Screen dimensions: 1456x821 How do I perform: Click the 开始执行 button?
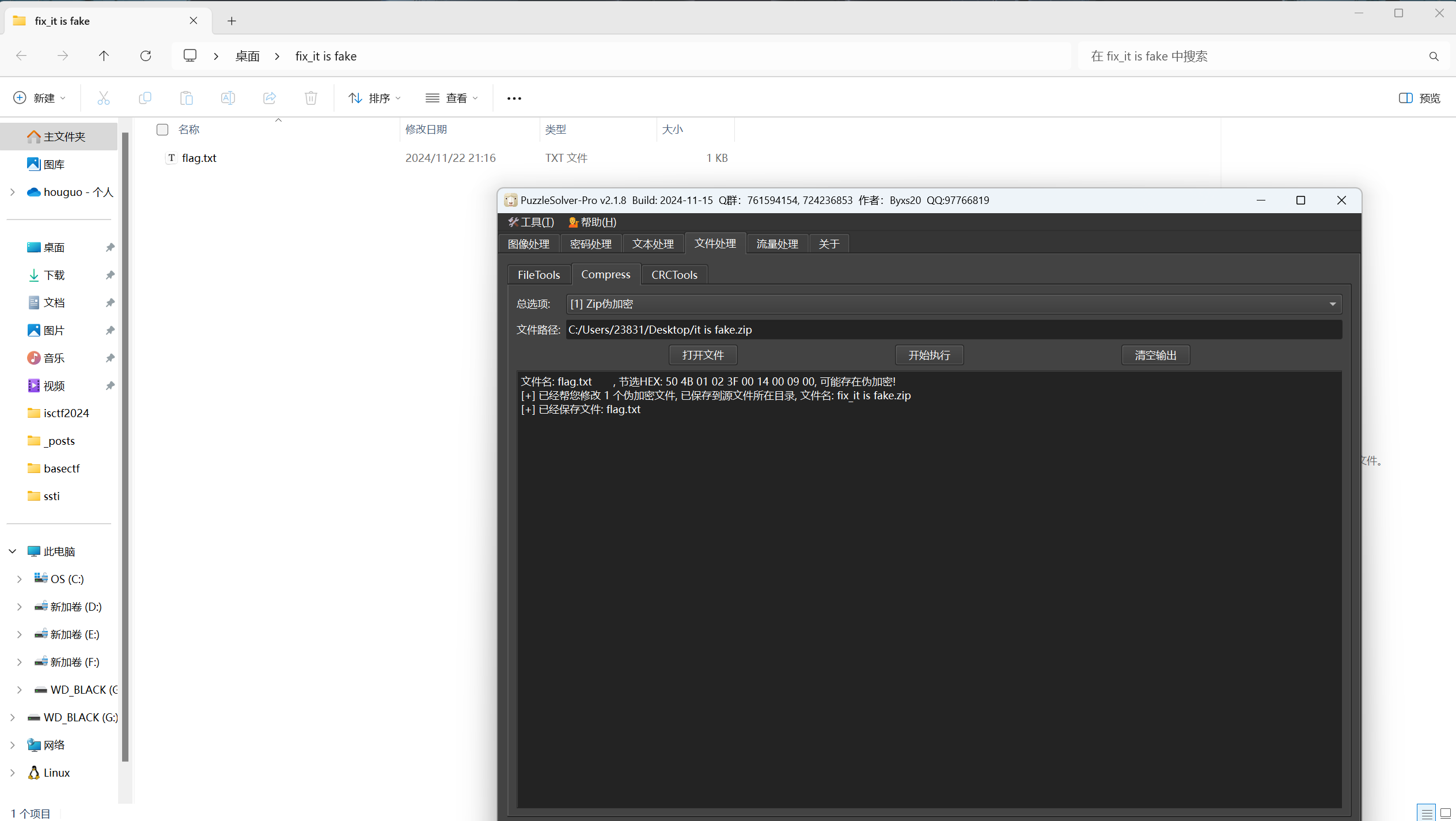(930, 355)
